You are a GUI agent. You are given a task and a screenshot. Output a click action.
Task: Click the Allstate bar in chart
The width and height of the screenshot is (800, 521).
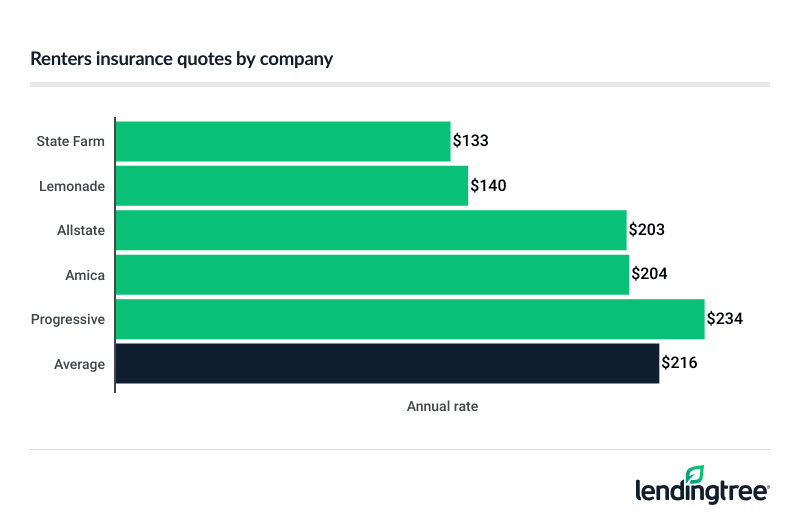click(371, 230)
